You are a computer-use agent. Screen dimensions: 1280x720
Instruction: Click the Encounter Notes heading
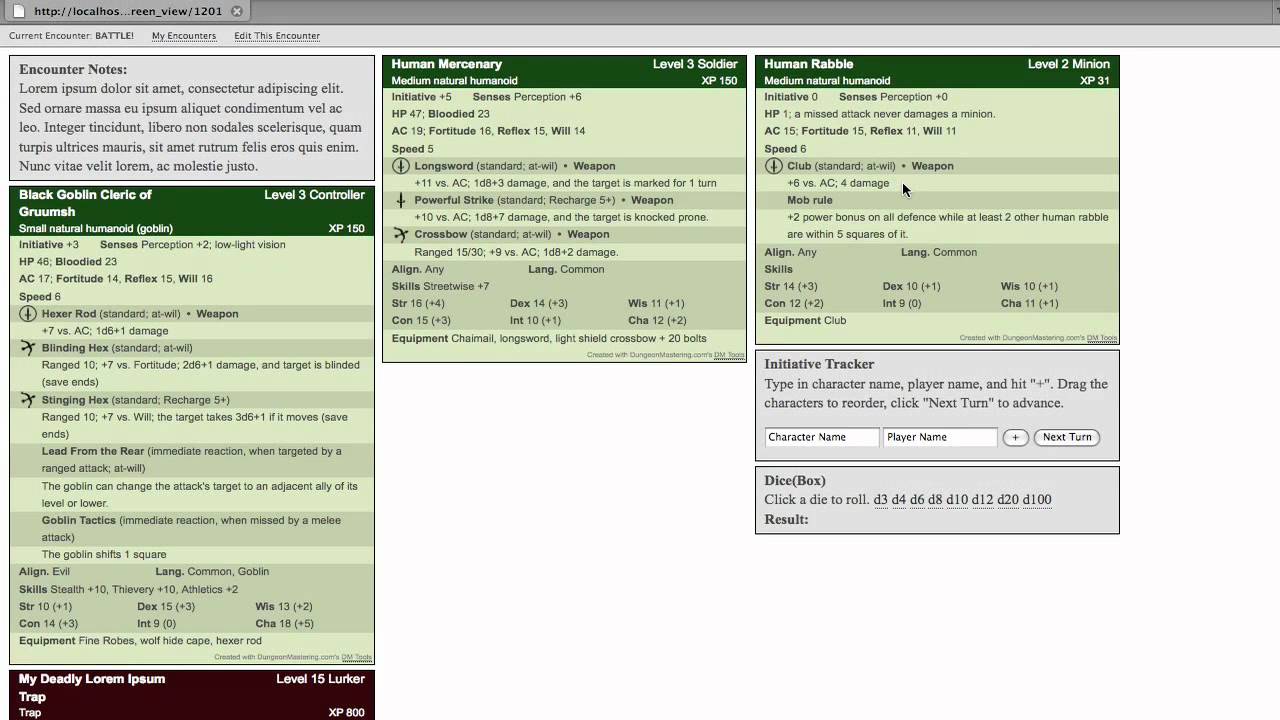point(73,70)
